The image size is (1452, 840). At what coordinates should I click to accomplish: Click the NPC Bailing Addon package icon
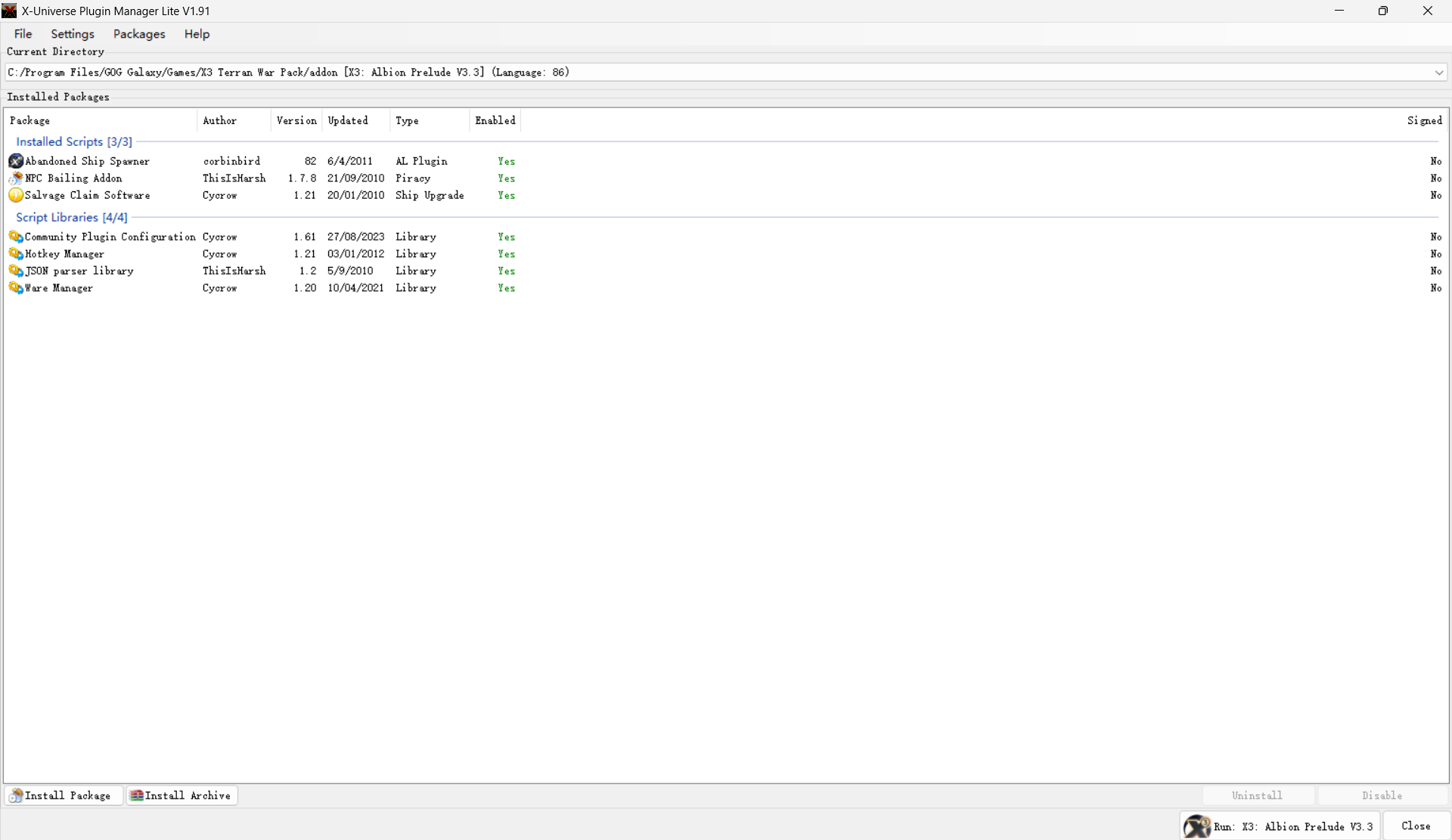tap(16, 178)
